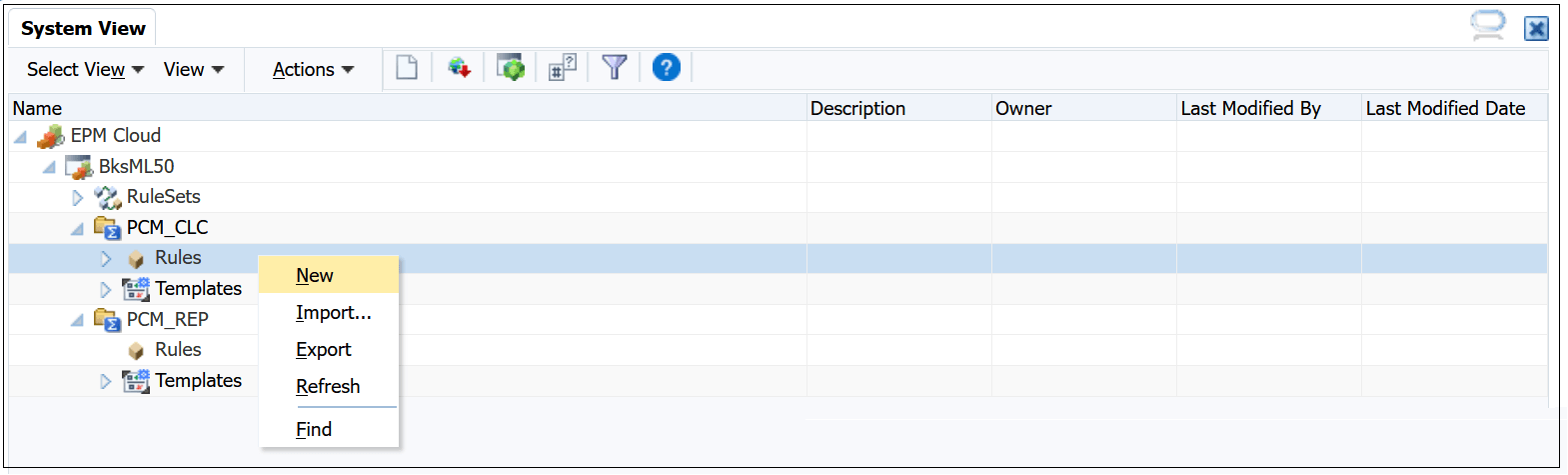Viewport: 1568px width, 475px height.
Task: Click the BksML50 application icon
Action: pyautogui.click(x=79, y=167)
